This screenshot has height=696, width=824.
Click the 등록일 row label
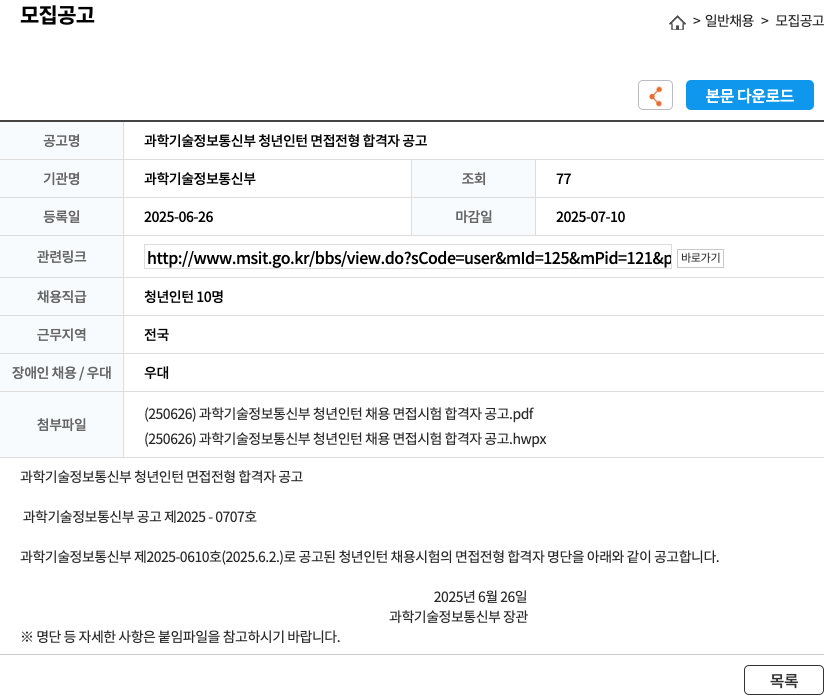(x=61, y=217)
